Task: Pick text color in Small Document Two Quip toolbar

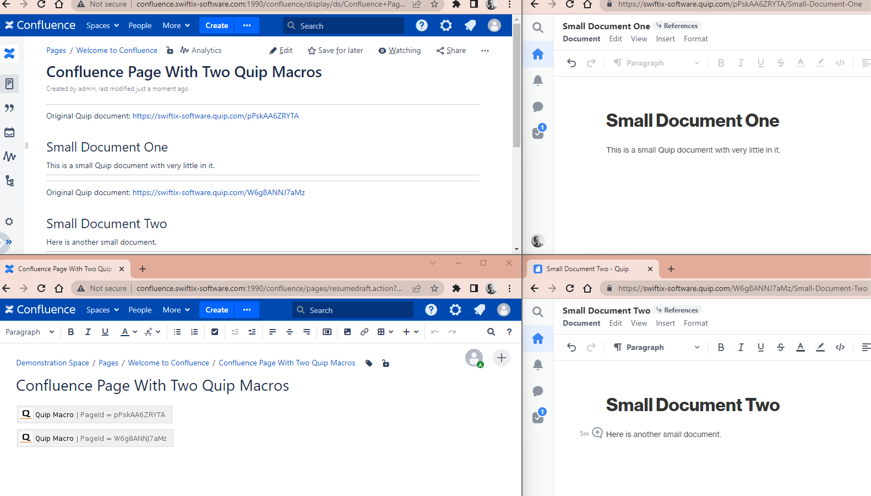Action: tap(800, 347)
